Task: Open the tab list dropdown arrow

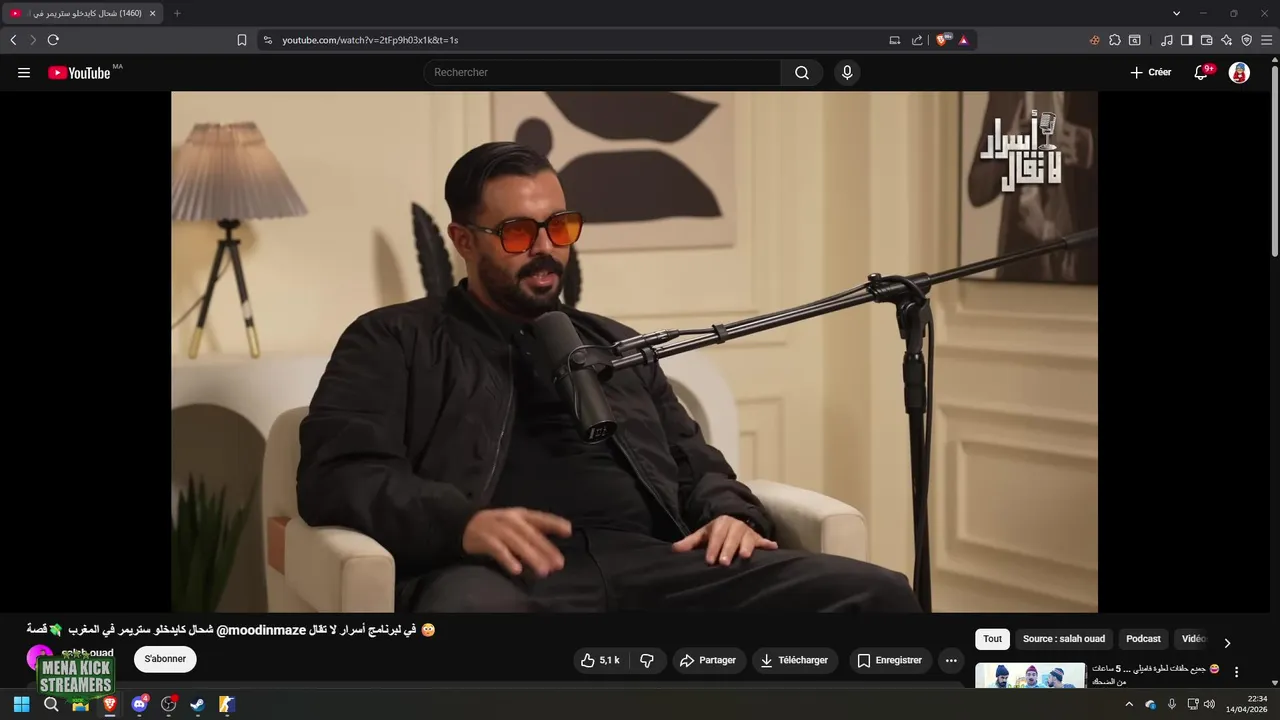Action: click(1176, 13)
